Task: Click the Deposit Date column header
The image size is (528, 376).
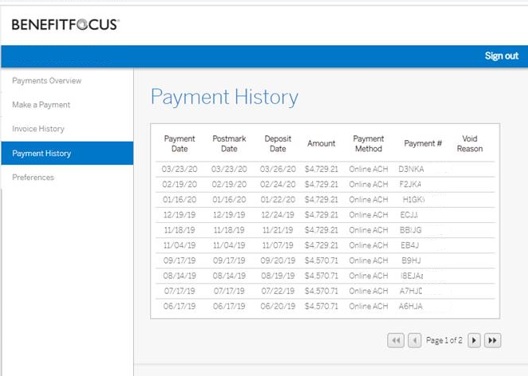Action: pyautogui.click(x=278, y=144)
